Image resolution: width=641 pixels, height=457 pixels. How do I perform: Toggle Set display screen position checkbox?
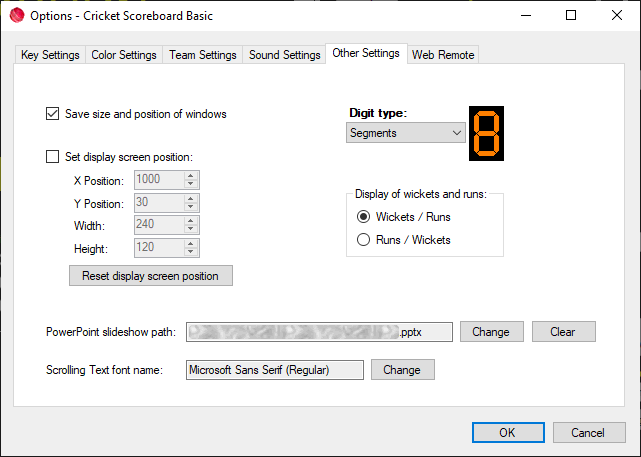tap(53, 156)
